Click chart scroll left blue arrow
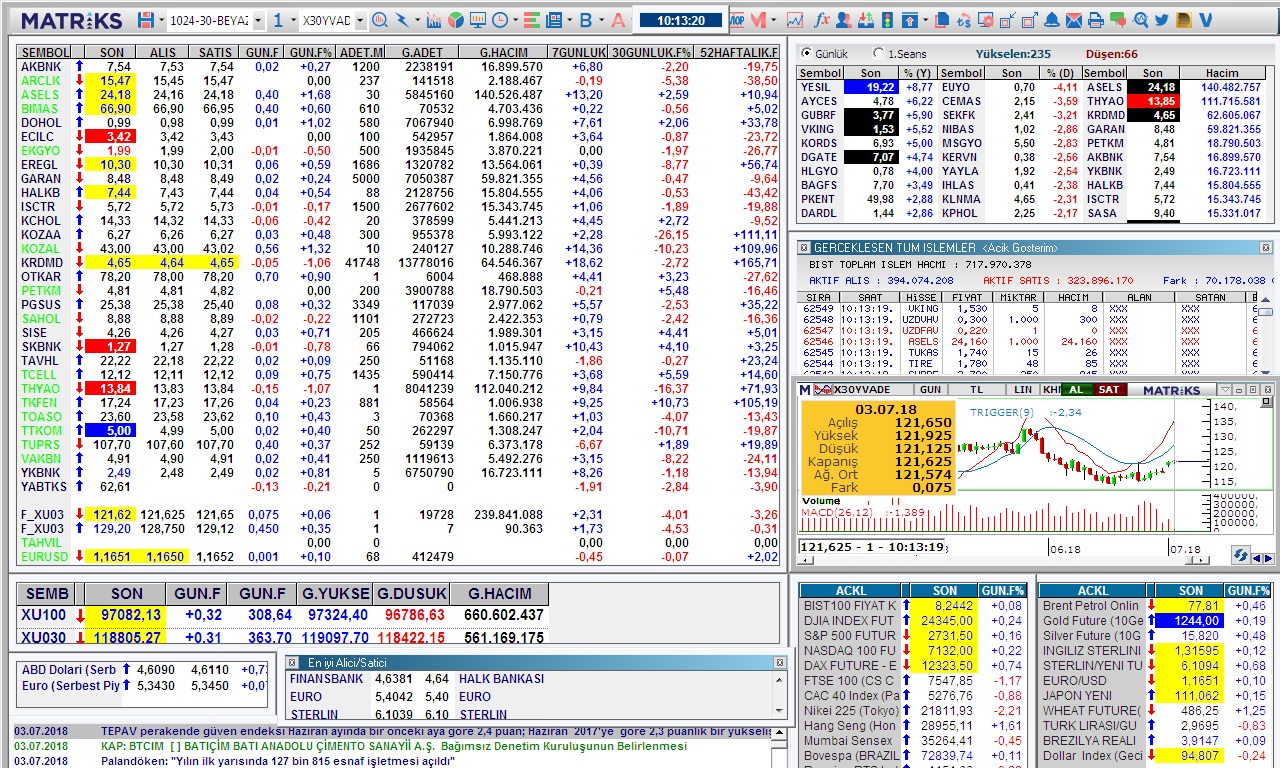This screenshot has height=768, width=1280. (1257, 558)
